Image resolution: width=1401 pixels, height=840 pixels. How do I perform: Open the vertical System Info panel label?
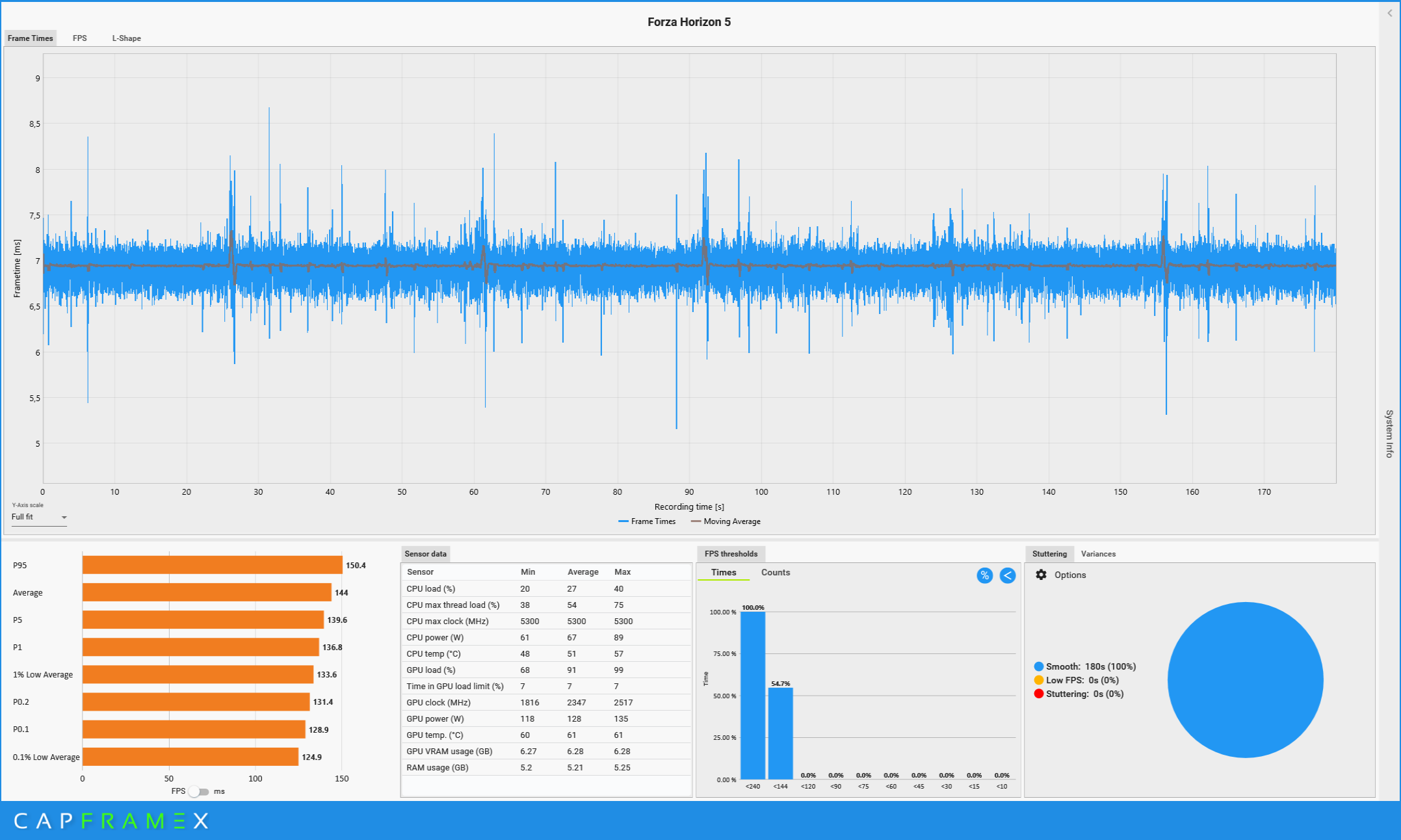coord(1389,434)
